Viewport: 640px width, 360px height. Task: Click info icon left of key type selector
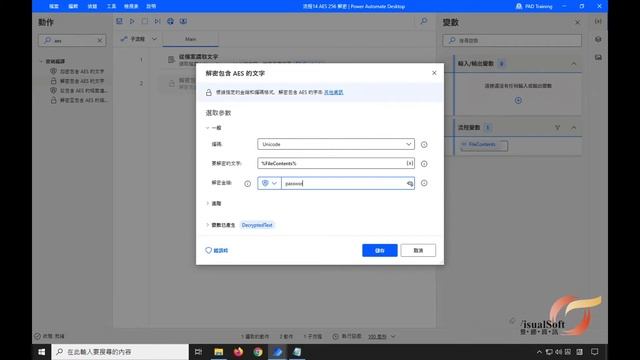coord(247,184)
